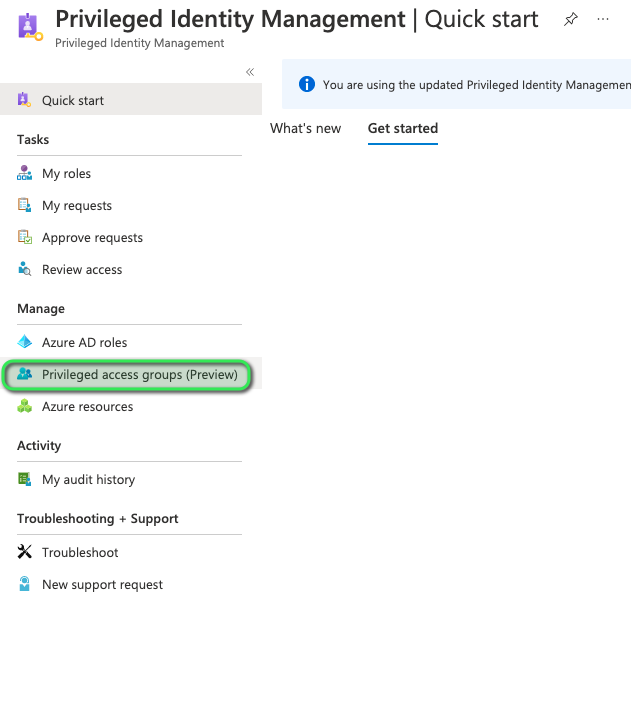
Task: Click the info icon in banner
Action: click(307, 84)
